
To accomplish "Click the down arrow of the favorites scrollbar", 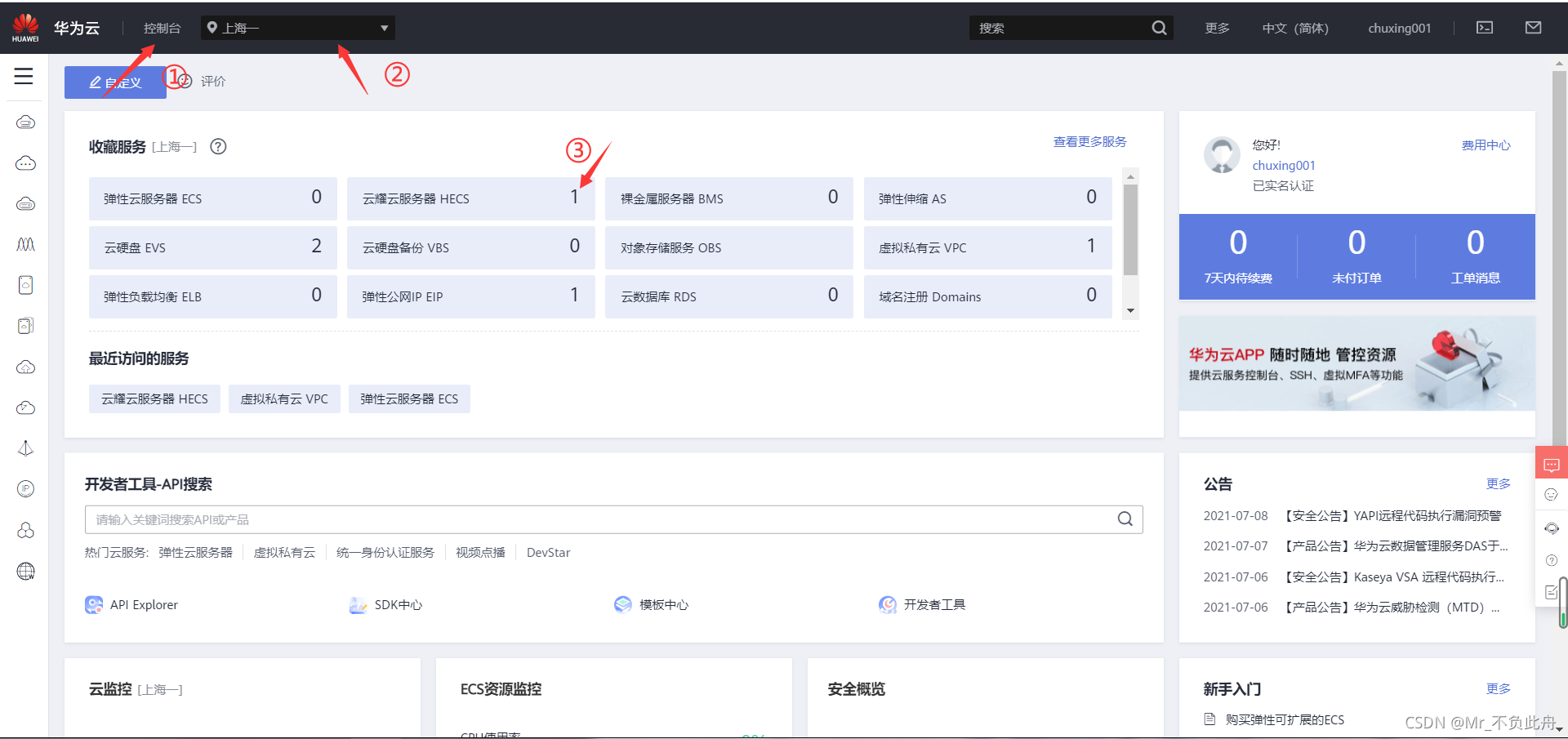I will 1131,310.
